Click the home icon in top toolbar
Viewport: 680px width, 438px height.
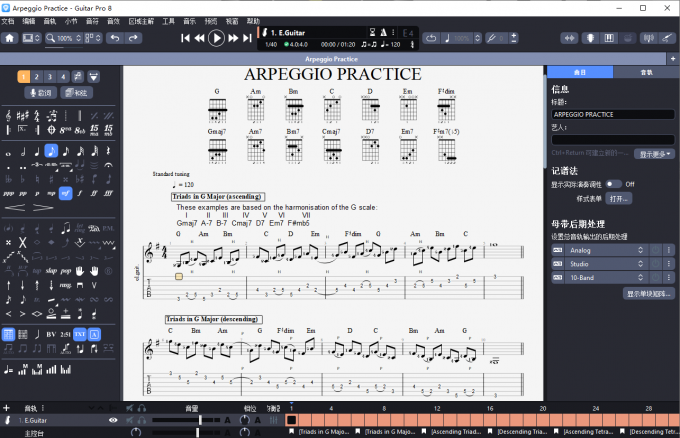point(11,38)
